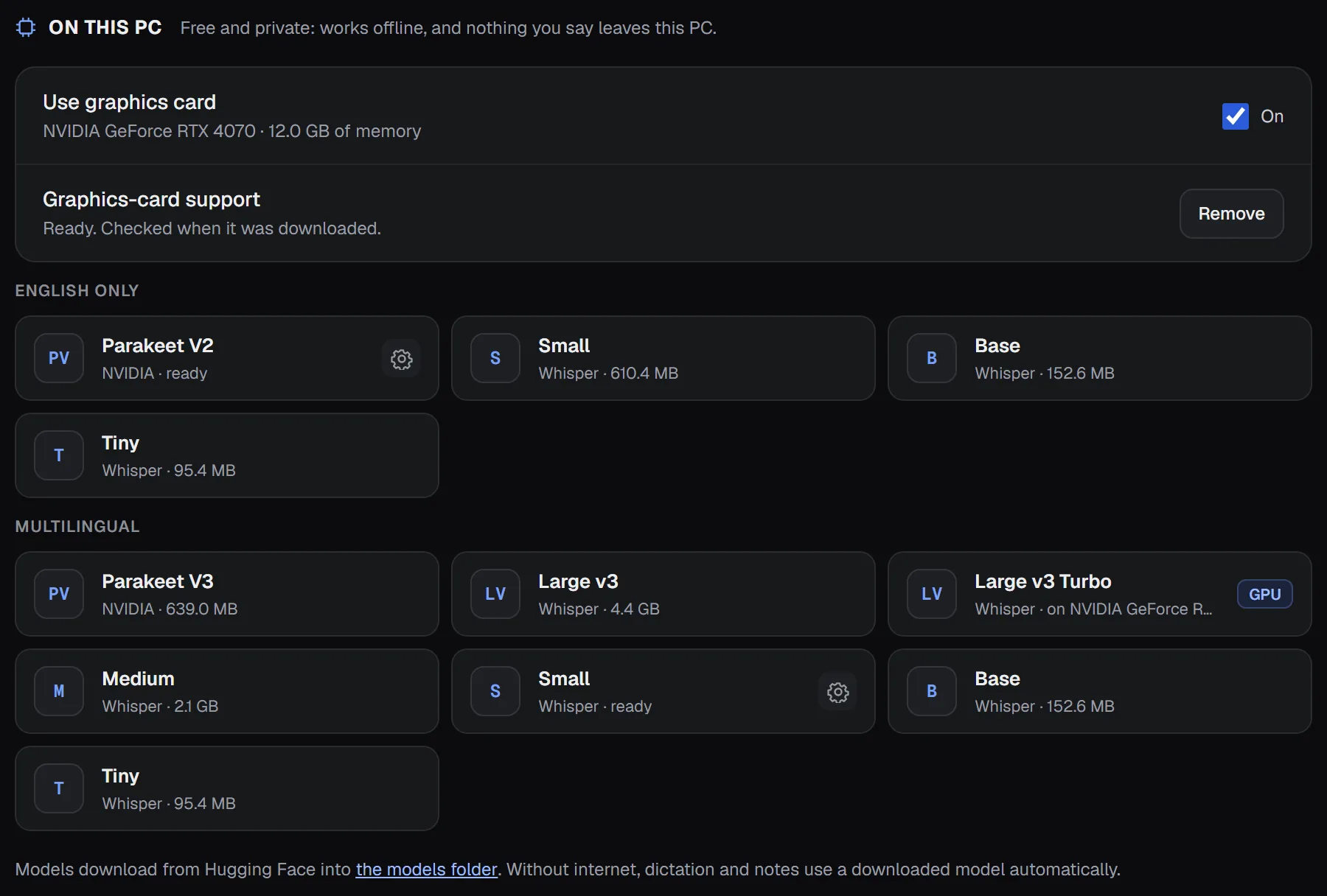Viewport: 1327px width, 896px height.
Task: Open settings gear on multilingual Small card
Action: [x=838, y=692]
